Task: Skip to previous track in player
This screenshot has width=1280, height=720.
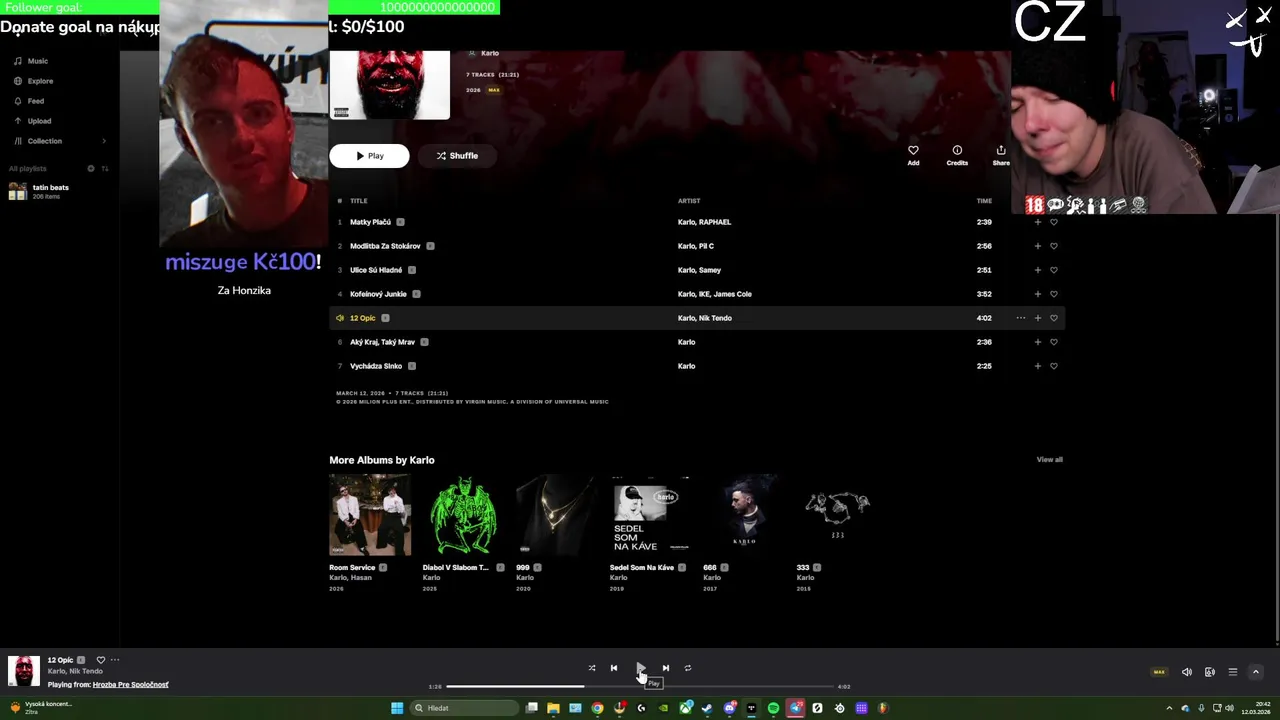Action: pos(614,668)
